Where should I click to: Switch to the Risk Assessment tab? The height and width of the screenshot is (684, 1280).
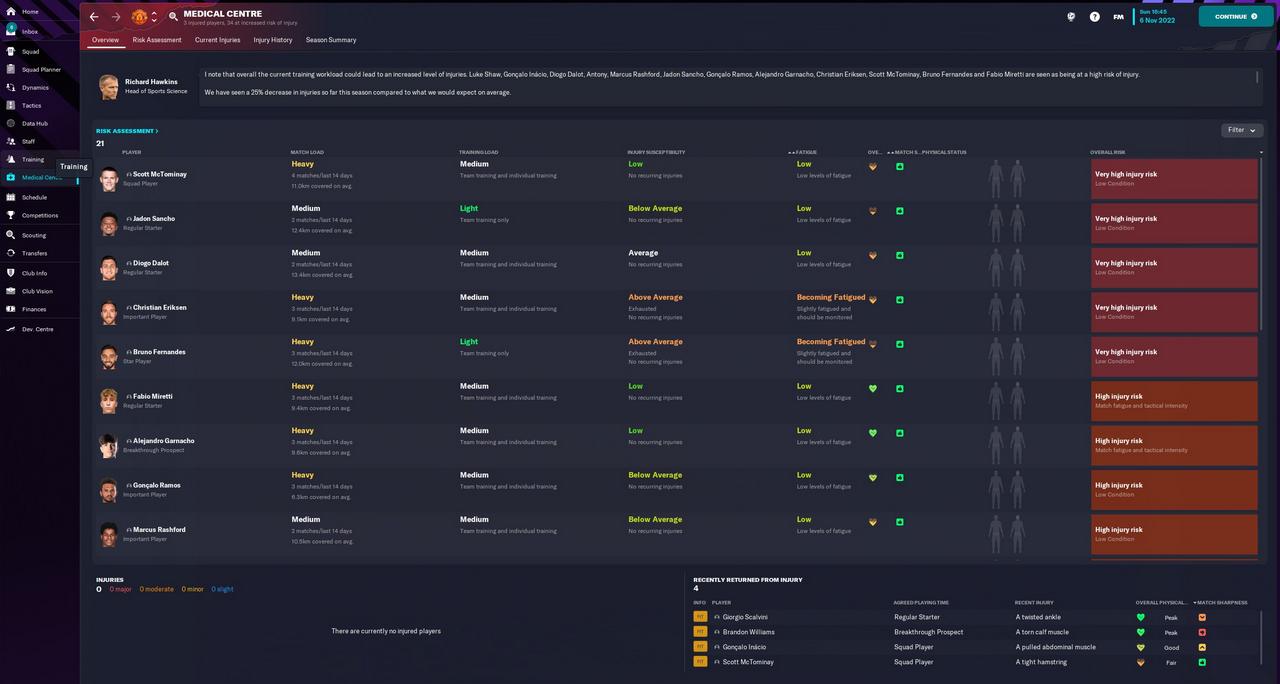[x=157, y=40]
